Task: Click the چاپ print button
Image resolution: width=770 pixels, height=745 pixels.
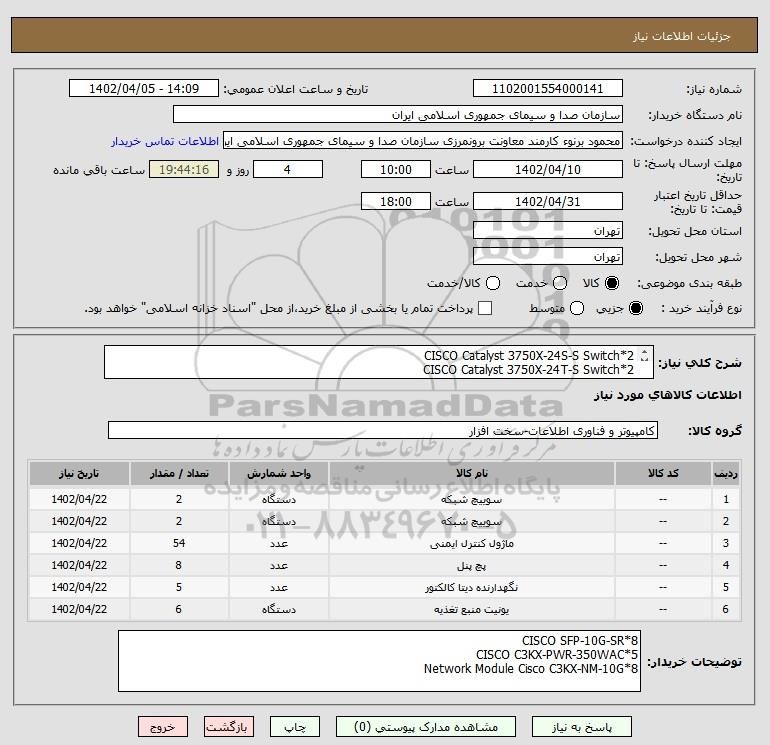Action: [x=295, y=727]
